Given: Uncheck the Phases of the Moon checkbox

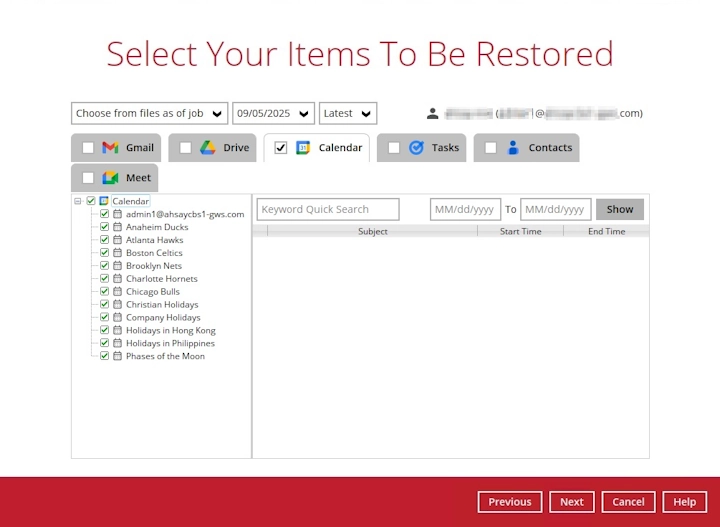Looking at the screenshot, I should [x=104, y=356].
